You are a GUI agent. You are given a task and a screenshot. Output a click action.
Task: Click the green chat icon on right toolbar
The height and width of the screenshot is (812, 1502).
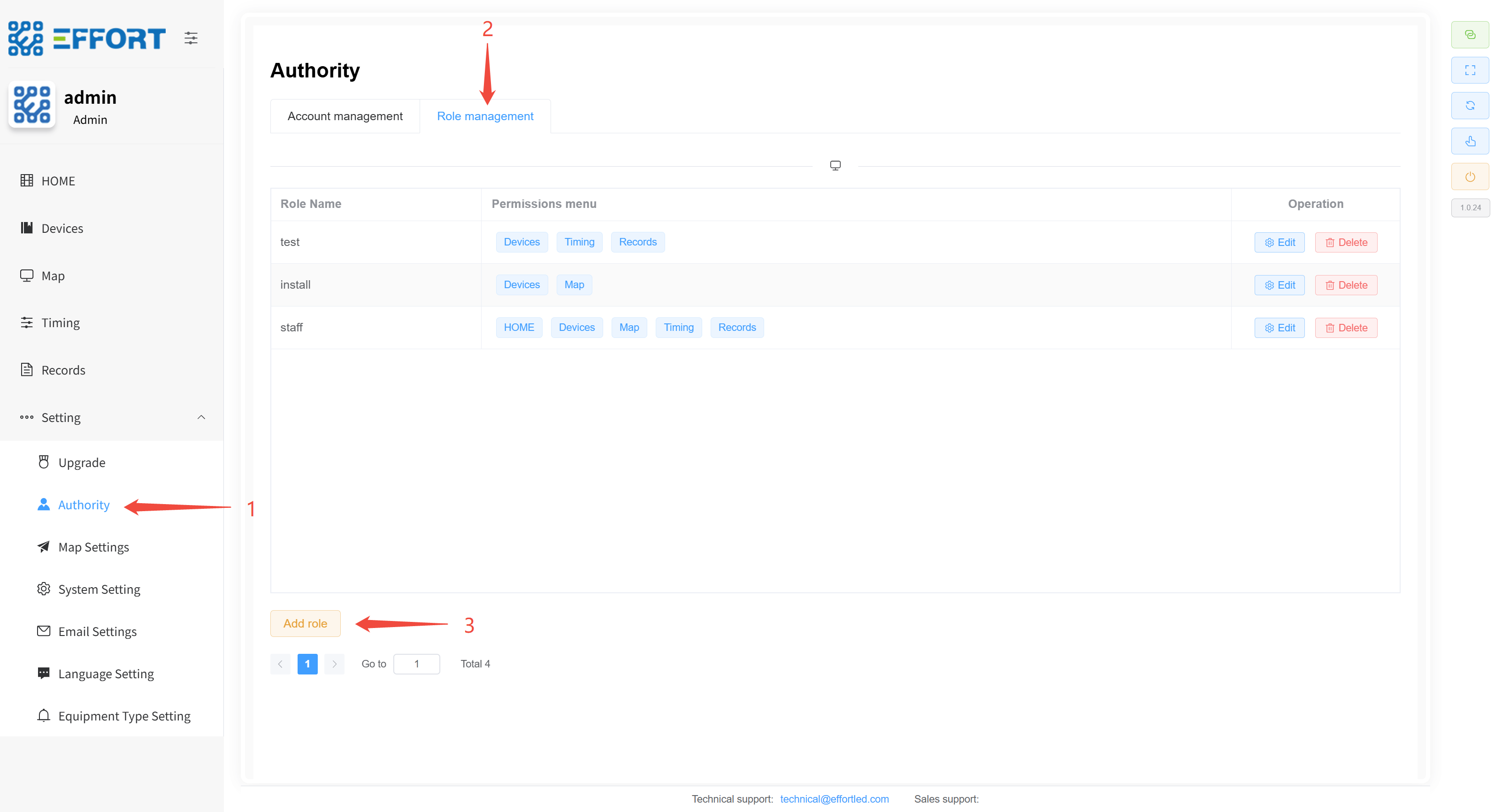click(x=1469, y=35)
